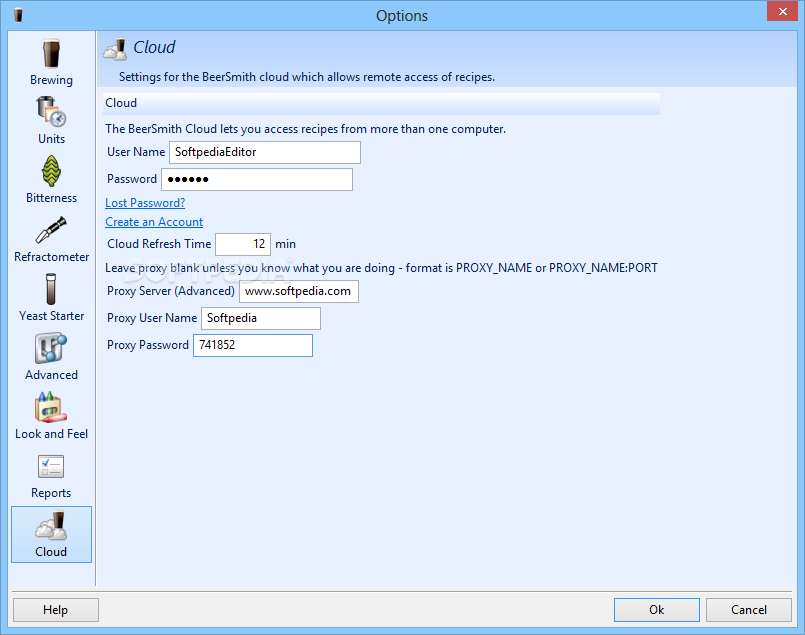Click the Cloud icon in page header
Image resolution: width=805 pixels, height=635 pixels.
tap(115, 49)
